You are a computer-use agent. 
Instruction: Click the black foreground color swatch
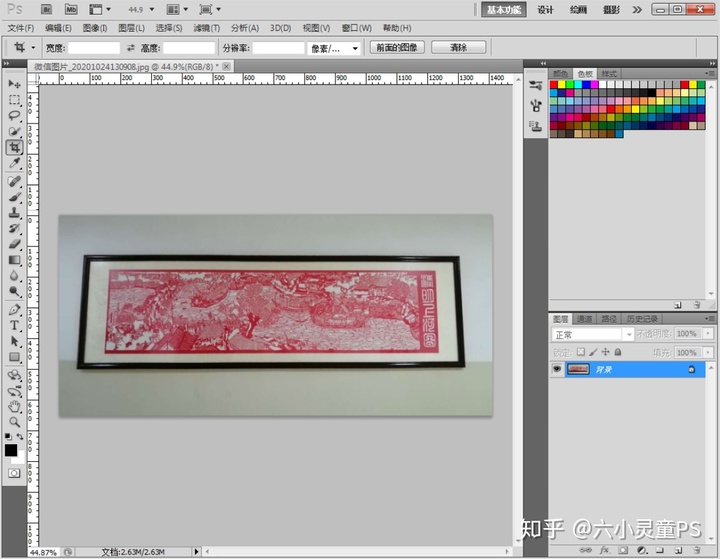[10, 450]
